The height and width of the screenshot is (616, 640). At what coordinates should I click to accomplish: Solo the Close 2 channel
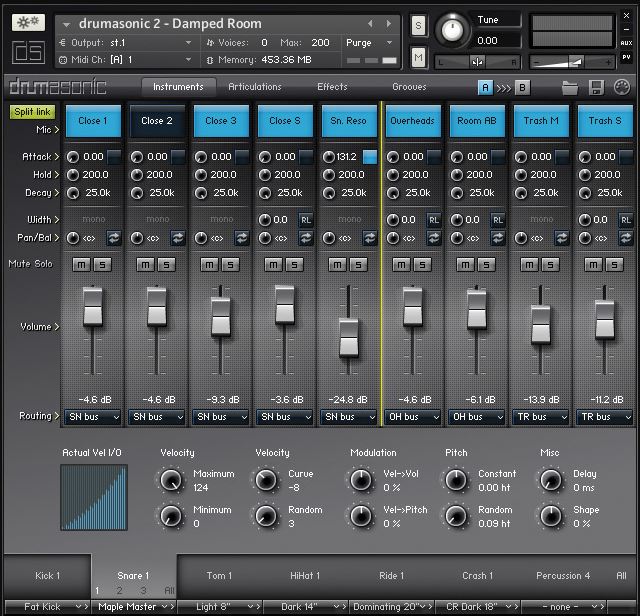(167, 265)
